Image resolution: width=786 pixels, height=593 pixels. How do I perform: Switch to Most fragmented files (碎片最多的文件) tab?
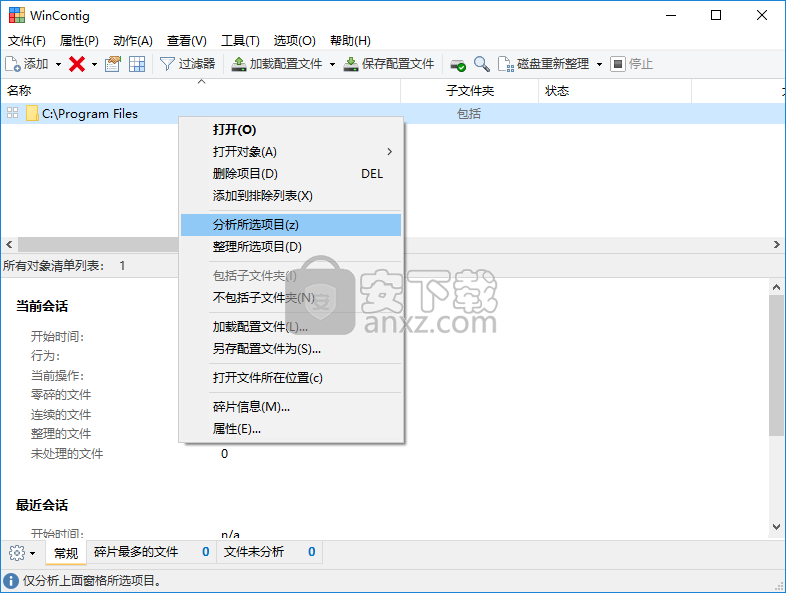click(x=151, y=552)
